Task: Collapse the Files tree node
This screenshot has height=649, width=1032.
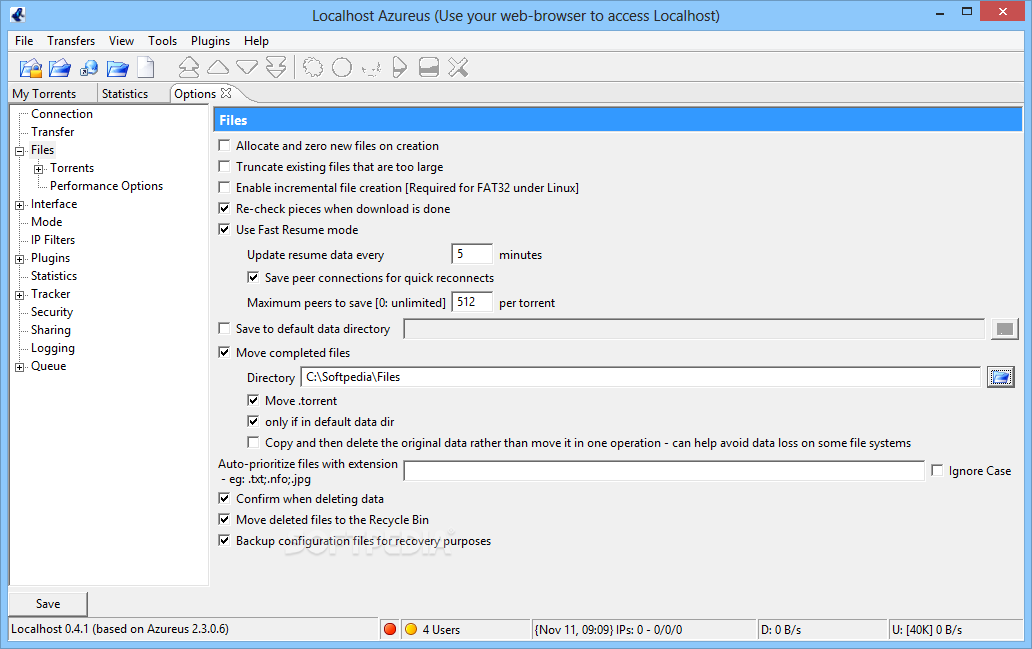Action: (x=20, y=151)
